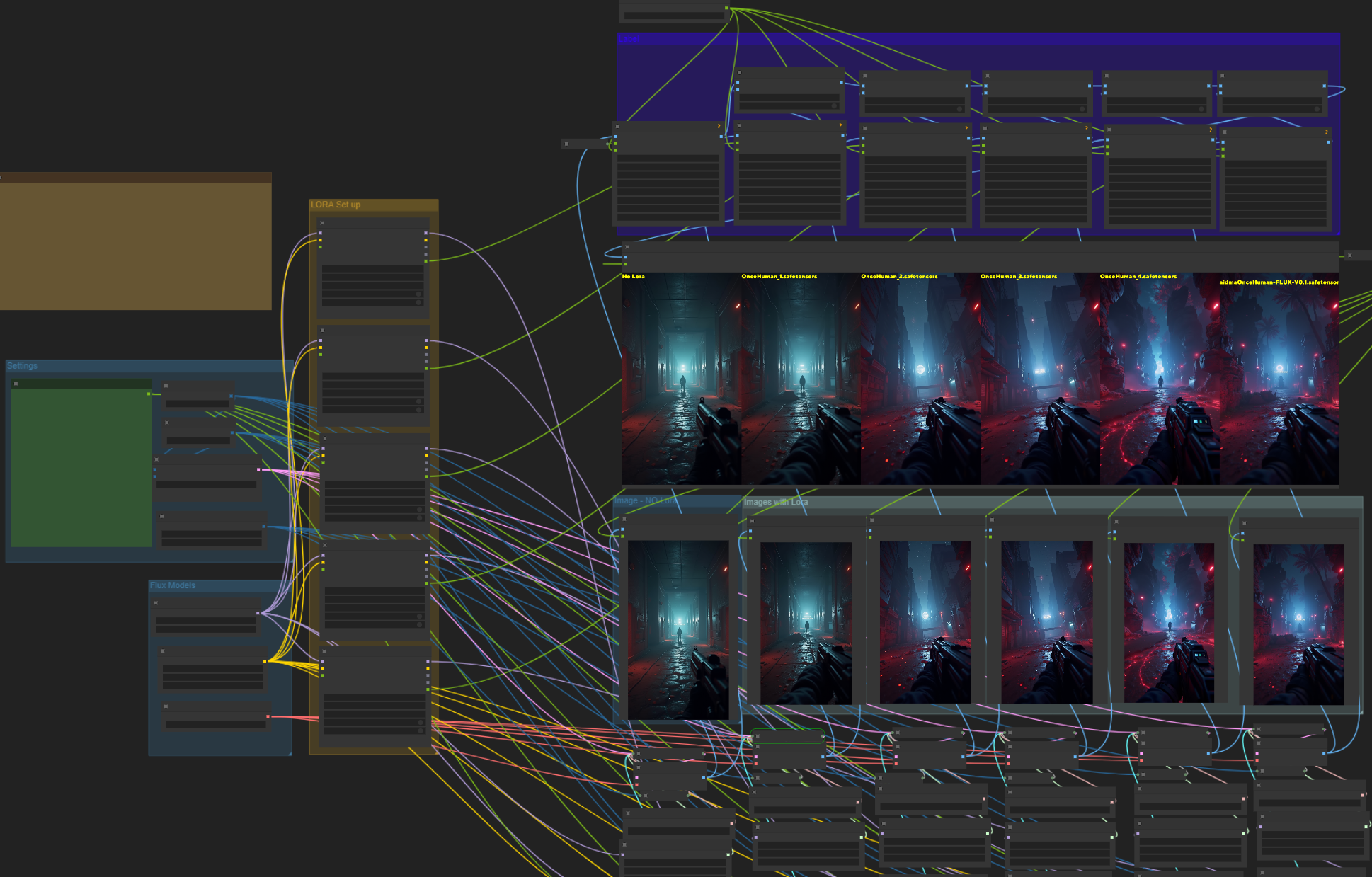This screenshot has width=1372, height=877.
Task: Select the LORA Set up group title
Action: coord(336,205)
